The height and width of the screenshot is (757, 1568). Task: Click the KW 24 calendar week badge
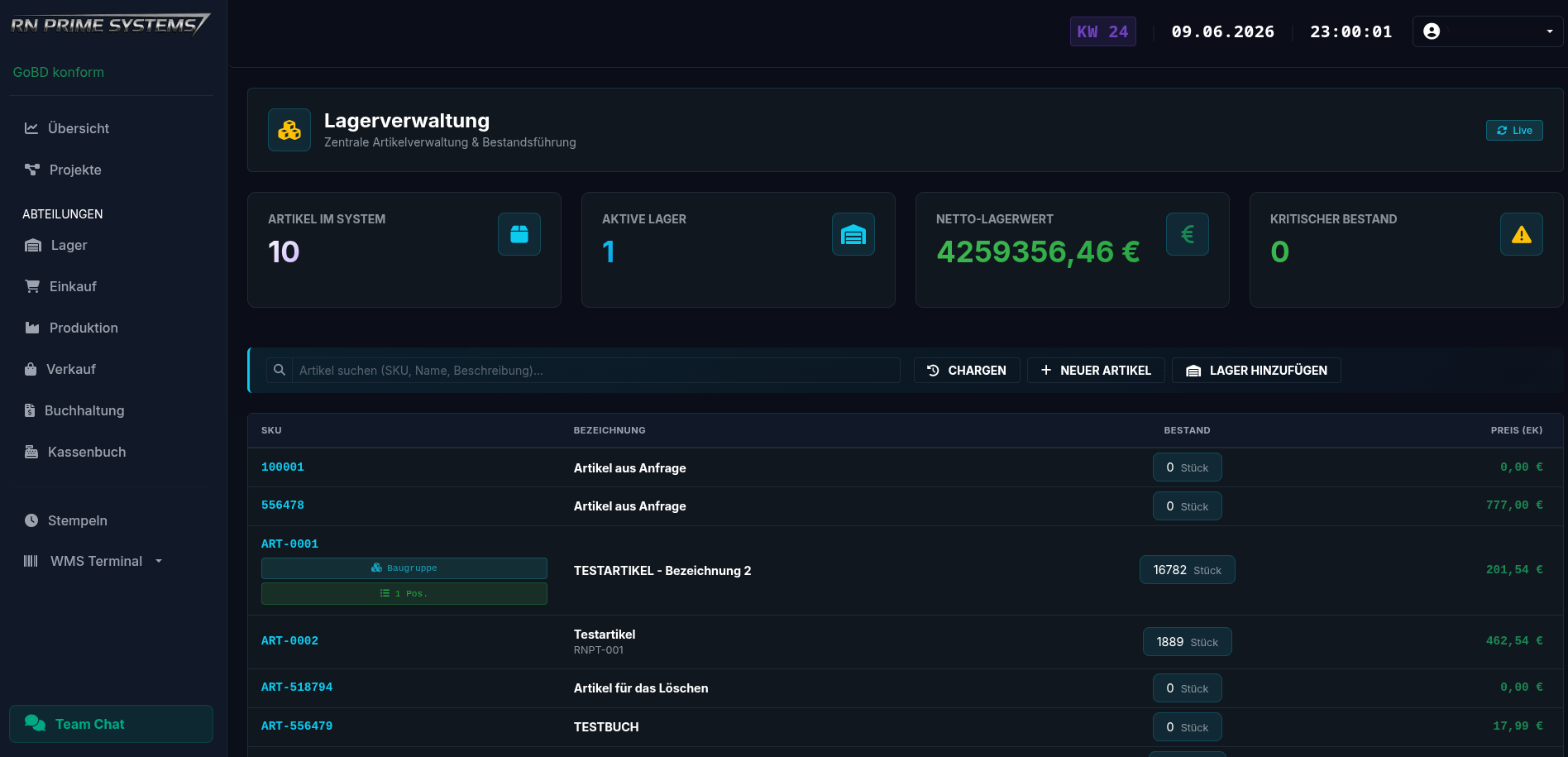pos(1102,31)
